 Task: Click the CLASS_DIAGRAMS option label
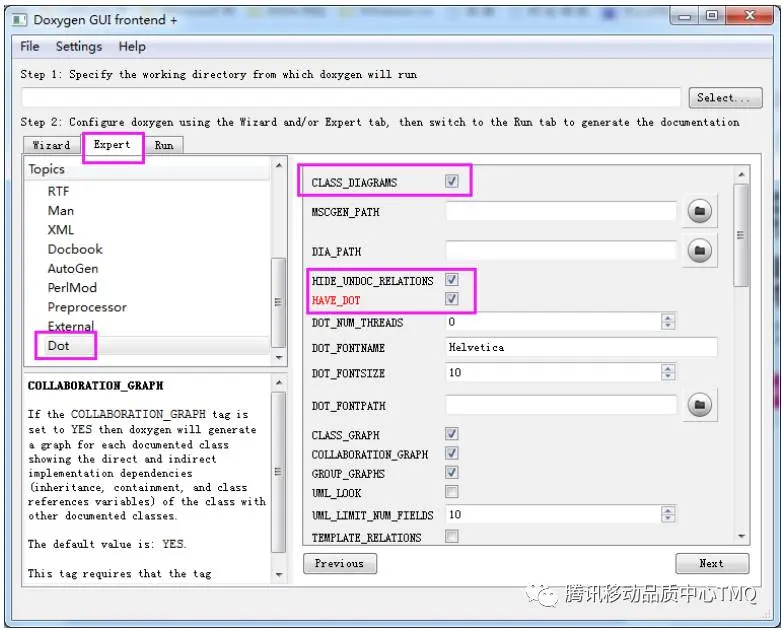pos(355,183)
